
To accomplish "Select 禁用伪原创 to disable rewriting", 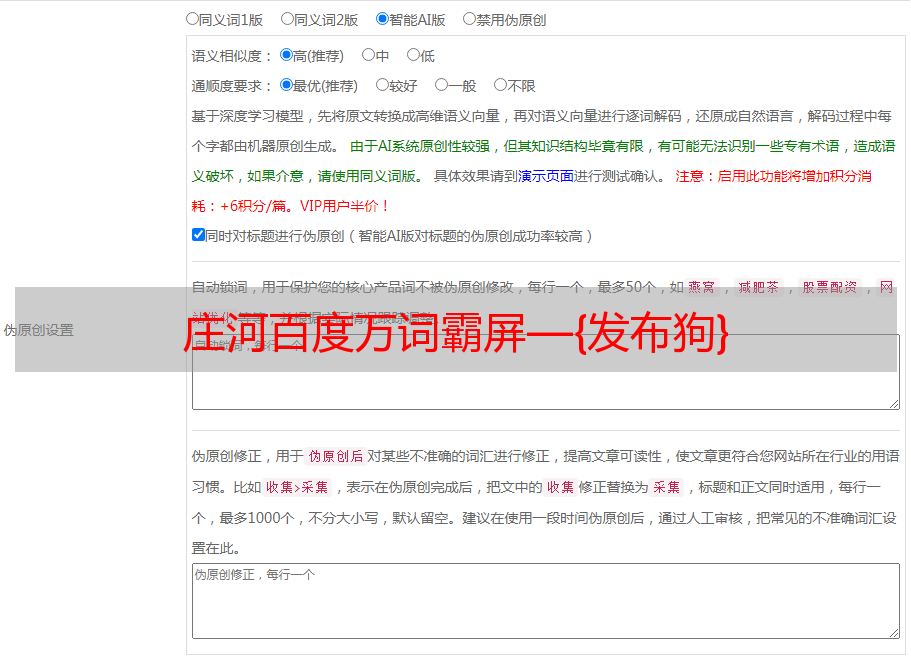I will coord(469,19).
